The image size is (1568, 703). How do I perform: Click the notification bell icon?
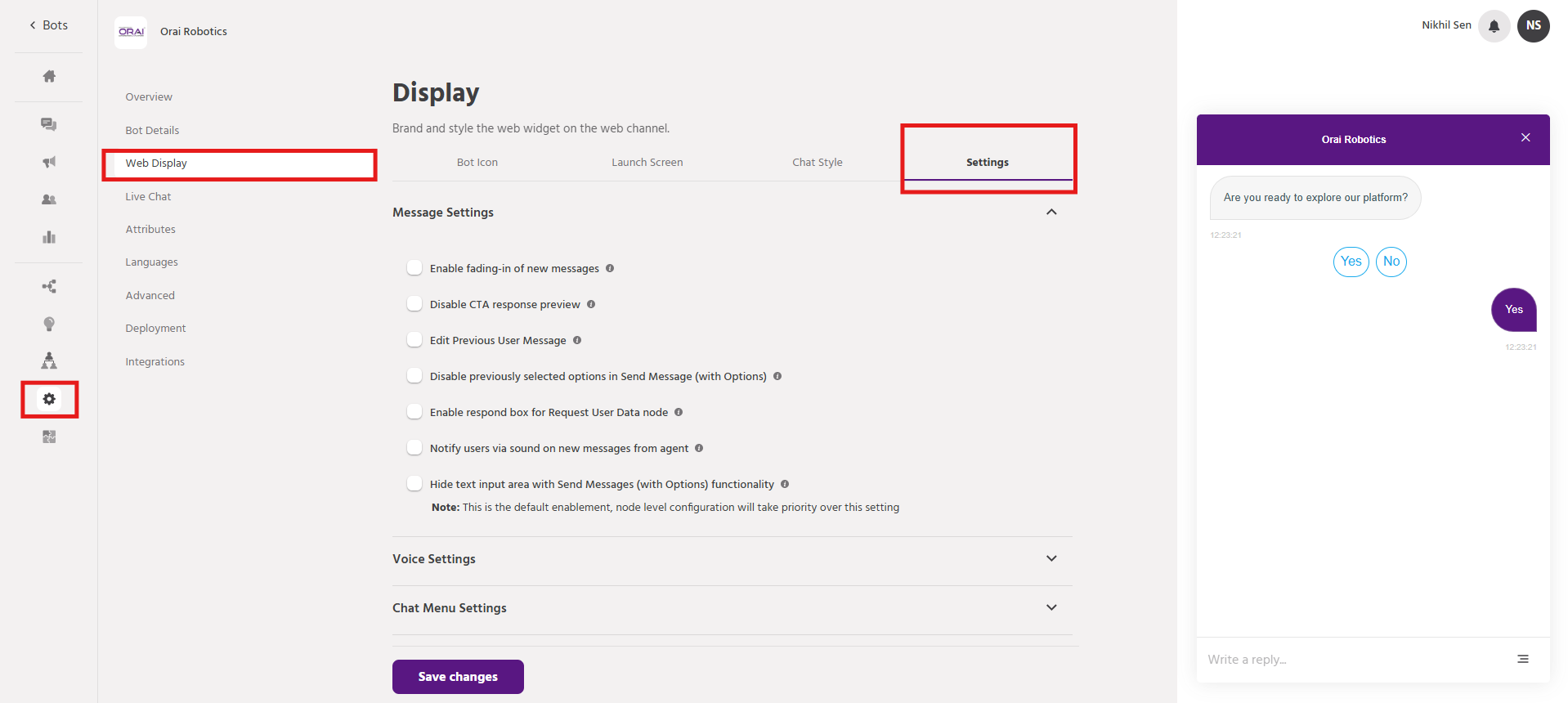click(x=1494, y=26)
